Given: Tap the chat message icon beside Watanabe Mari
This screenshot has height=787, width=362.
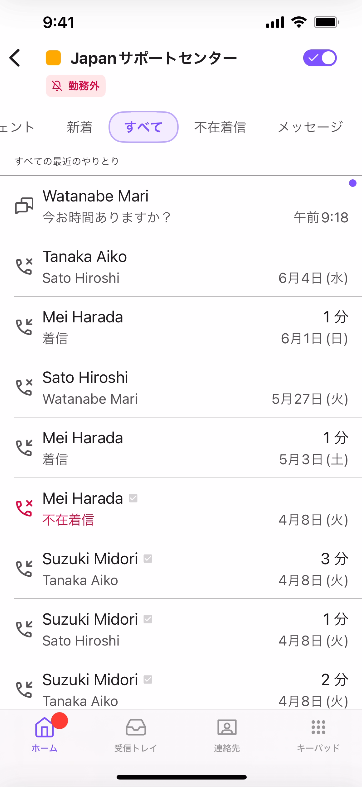Looking at the screenshot, I should click(24, 206).
